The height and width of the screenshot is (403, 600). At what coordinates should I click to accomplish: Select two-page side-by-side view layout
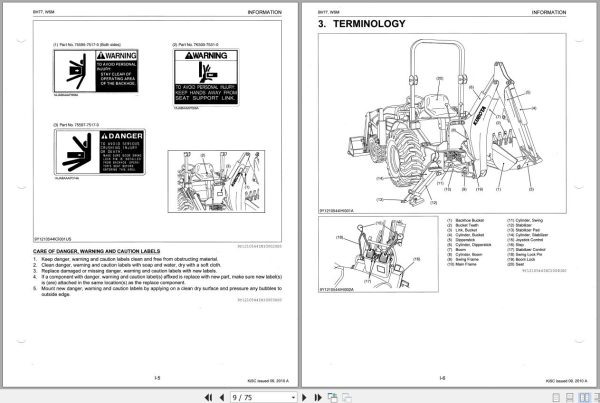pyautogui.click(x=584, y=398)
